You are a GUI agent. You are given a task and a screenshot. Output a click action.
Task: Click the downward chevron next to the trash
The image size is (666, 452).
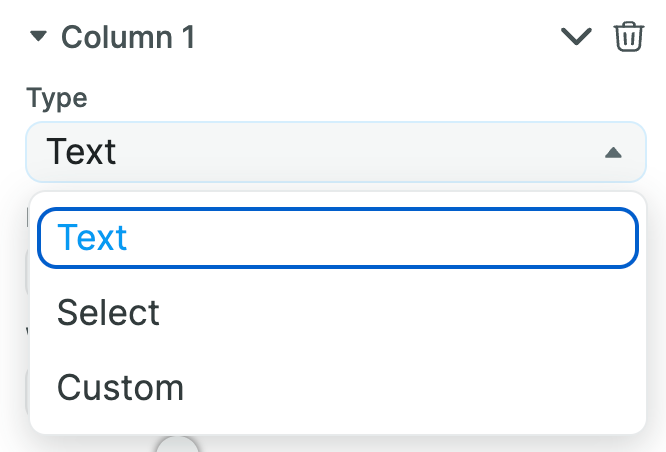[x=576, y=37]
